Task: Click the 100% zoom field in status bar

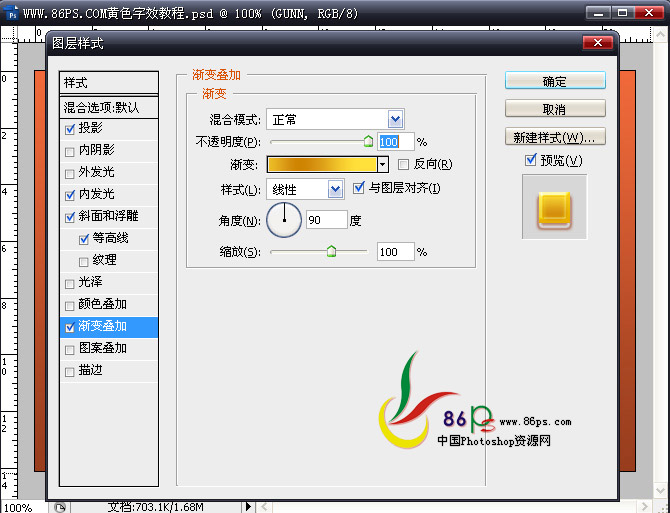Action: tap(23, 507)
